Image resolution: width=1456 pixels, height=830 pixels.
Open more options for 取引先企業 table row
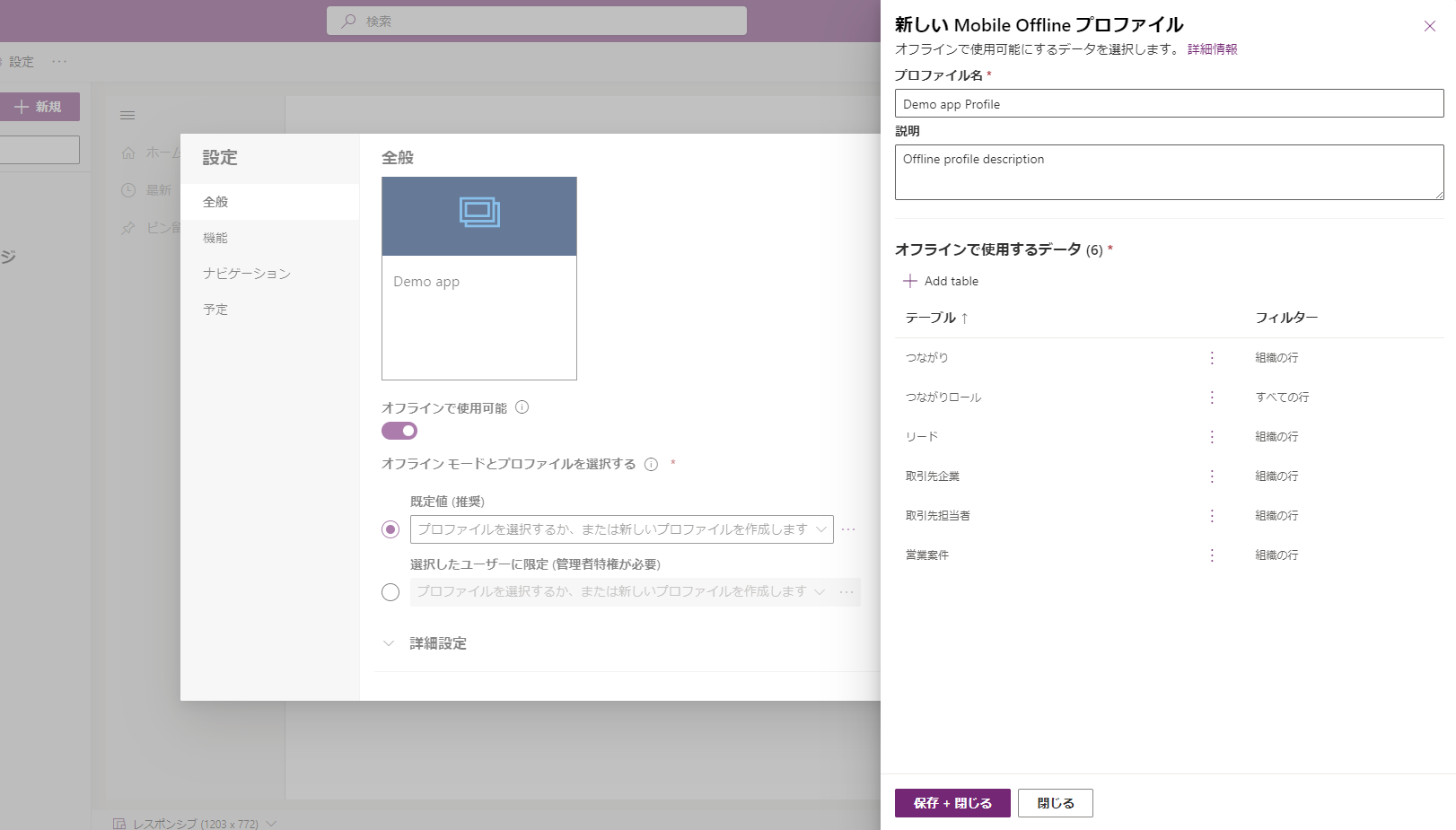point(1212,476)
